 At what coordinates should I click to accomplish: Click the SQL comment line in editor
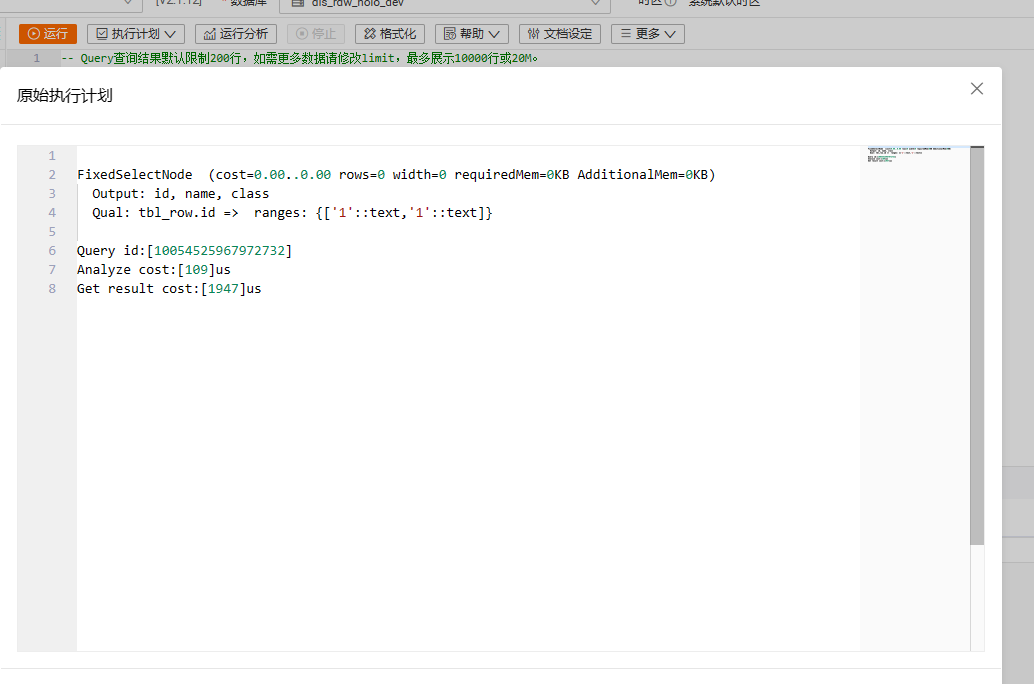click(300, 58)
